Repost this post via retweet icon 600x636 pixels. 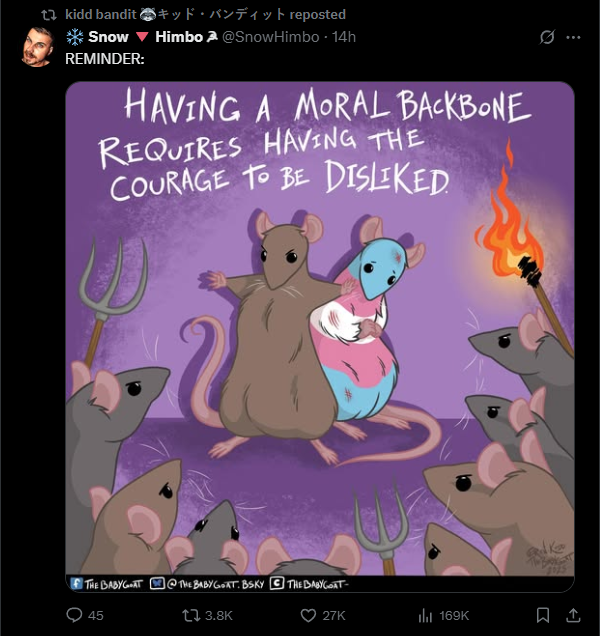coord(191,615)
